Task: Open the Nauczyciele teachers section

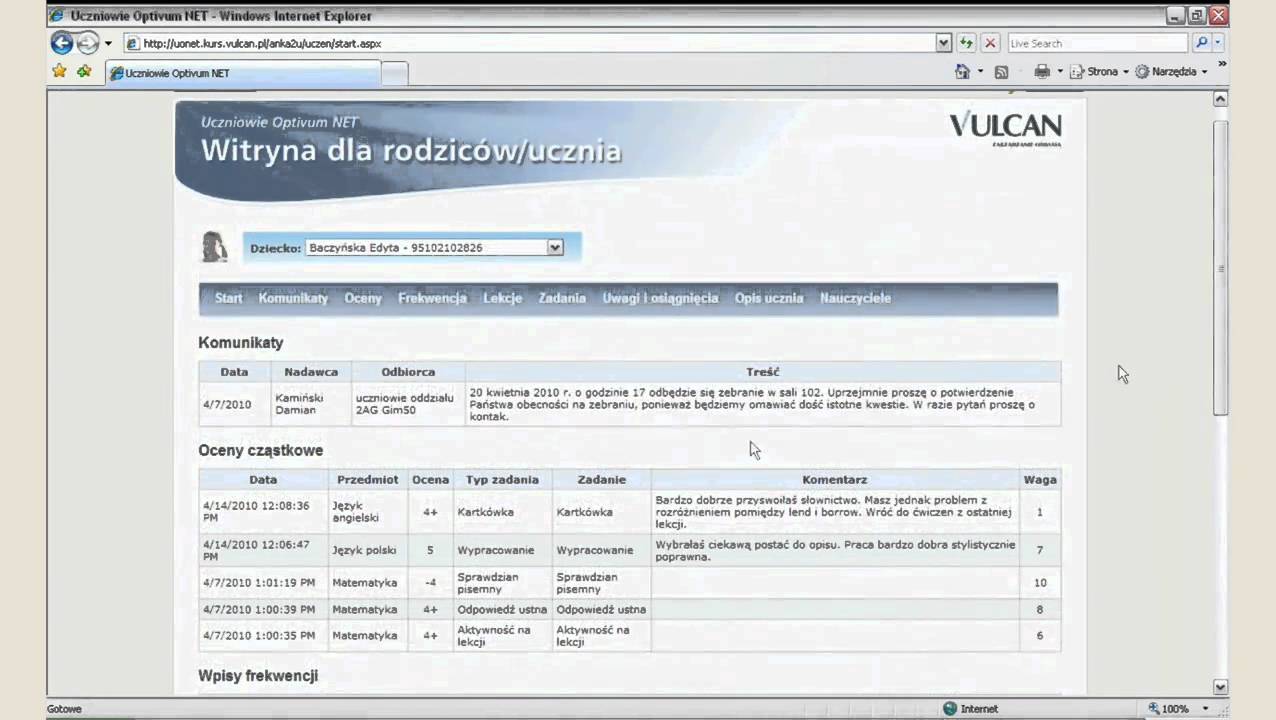Action: 855,298
